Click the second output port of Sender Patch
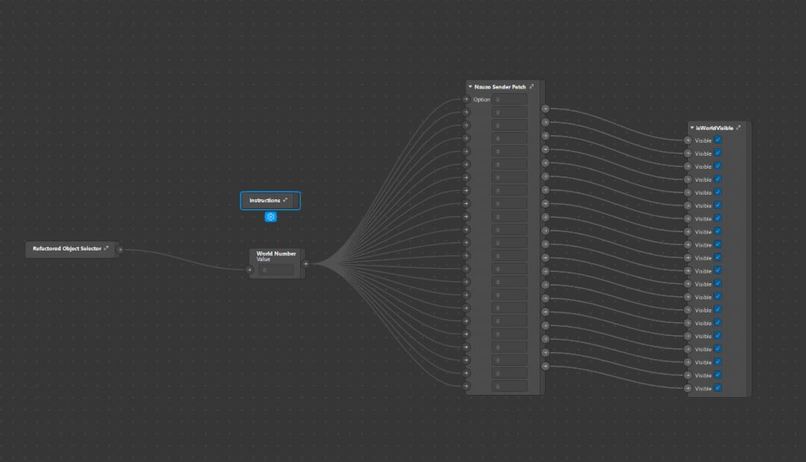 point(545,122)
